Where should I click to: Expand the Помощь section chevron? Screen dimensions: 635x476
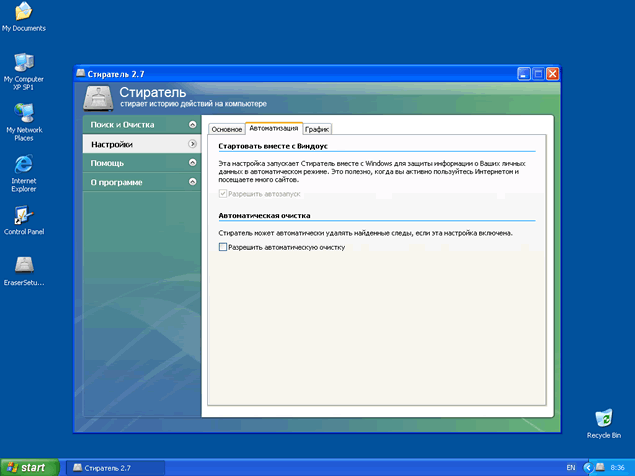(x=191, y=163)
